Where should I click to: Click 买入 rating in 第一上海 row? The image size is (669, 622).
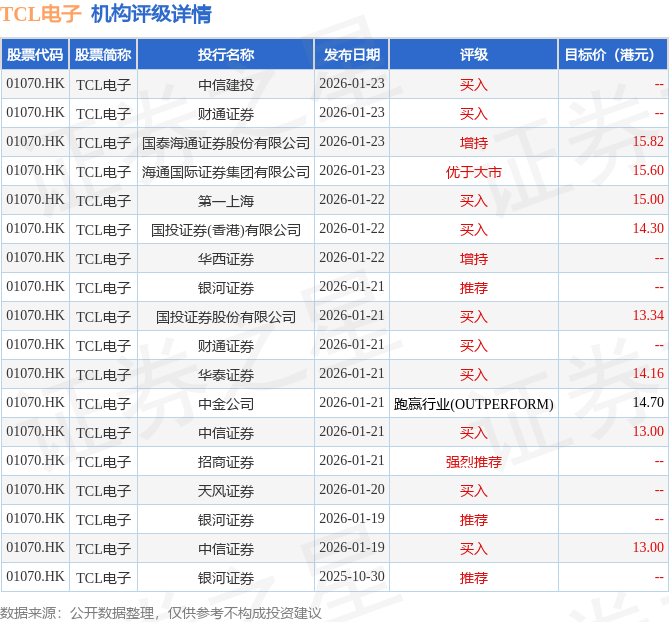(474, 201)
